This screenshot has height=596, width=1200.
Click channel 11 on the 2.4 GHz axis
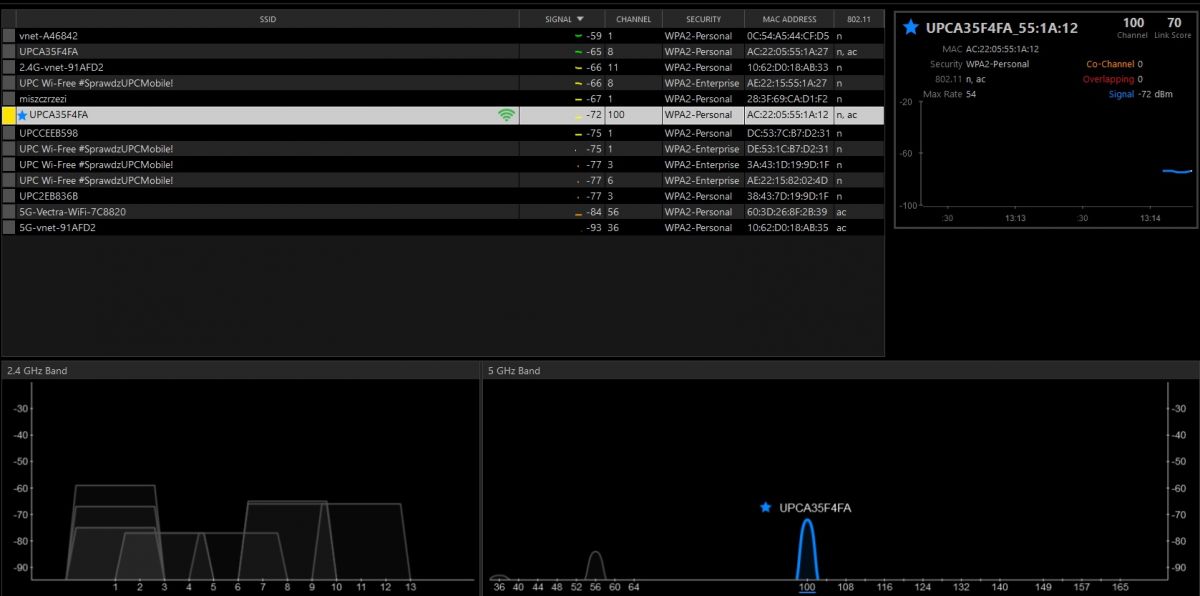click(x=361, y=587)
